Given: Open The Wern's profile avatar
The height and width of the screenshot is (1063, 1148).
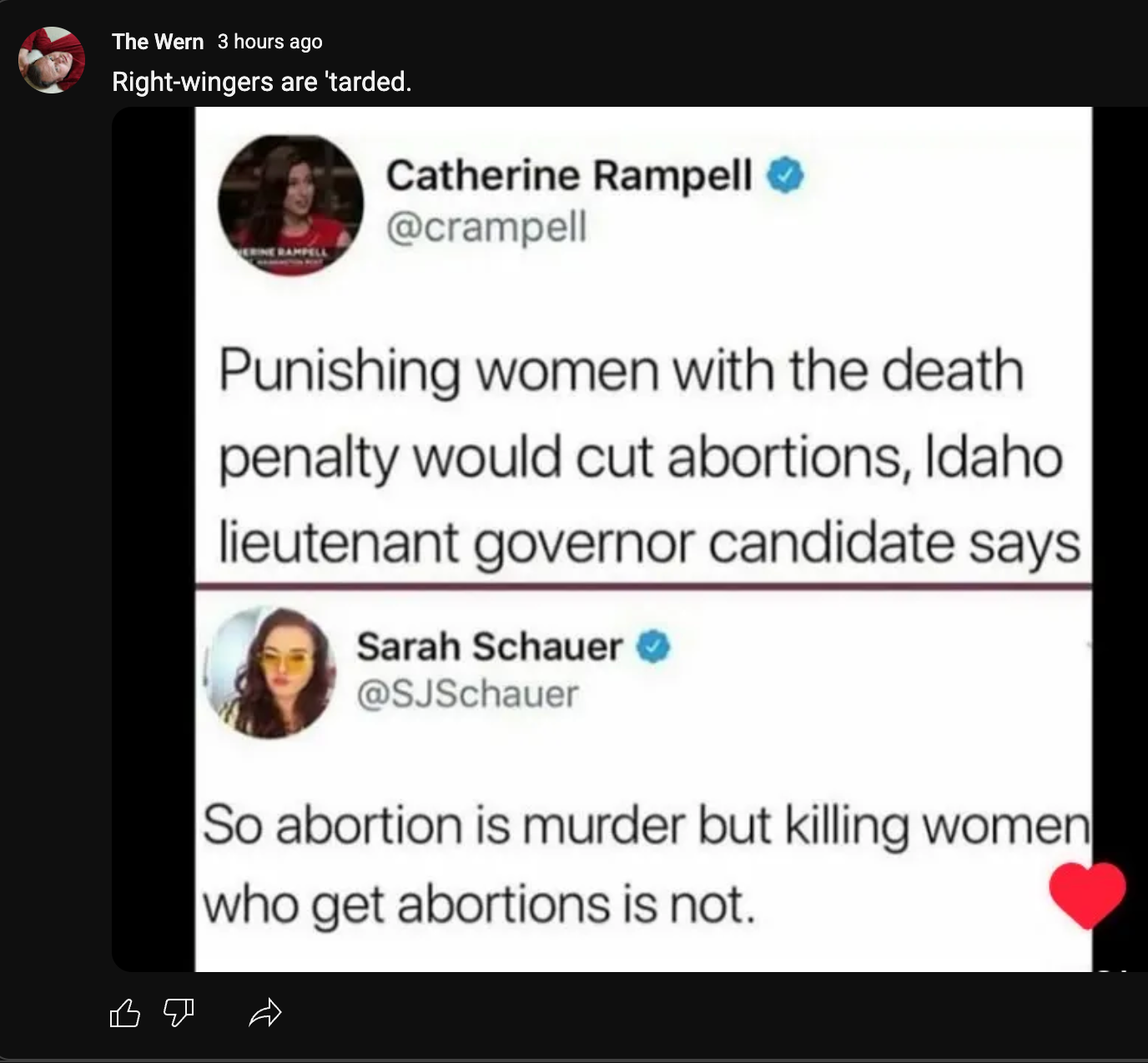Looking at the screenshot, I should 52,59.
